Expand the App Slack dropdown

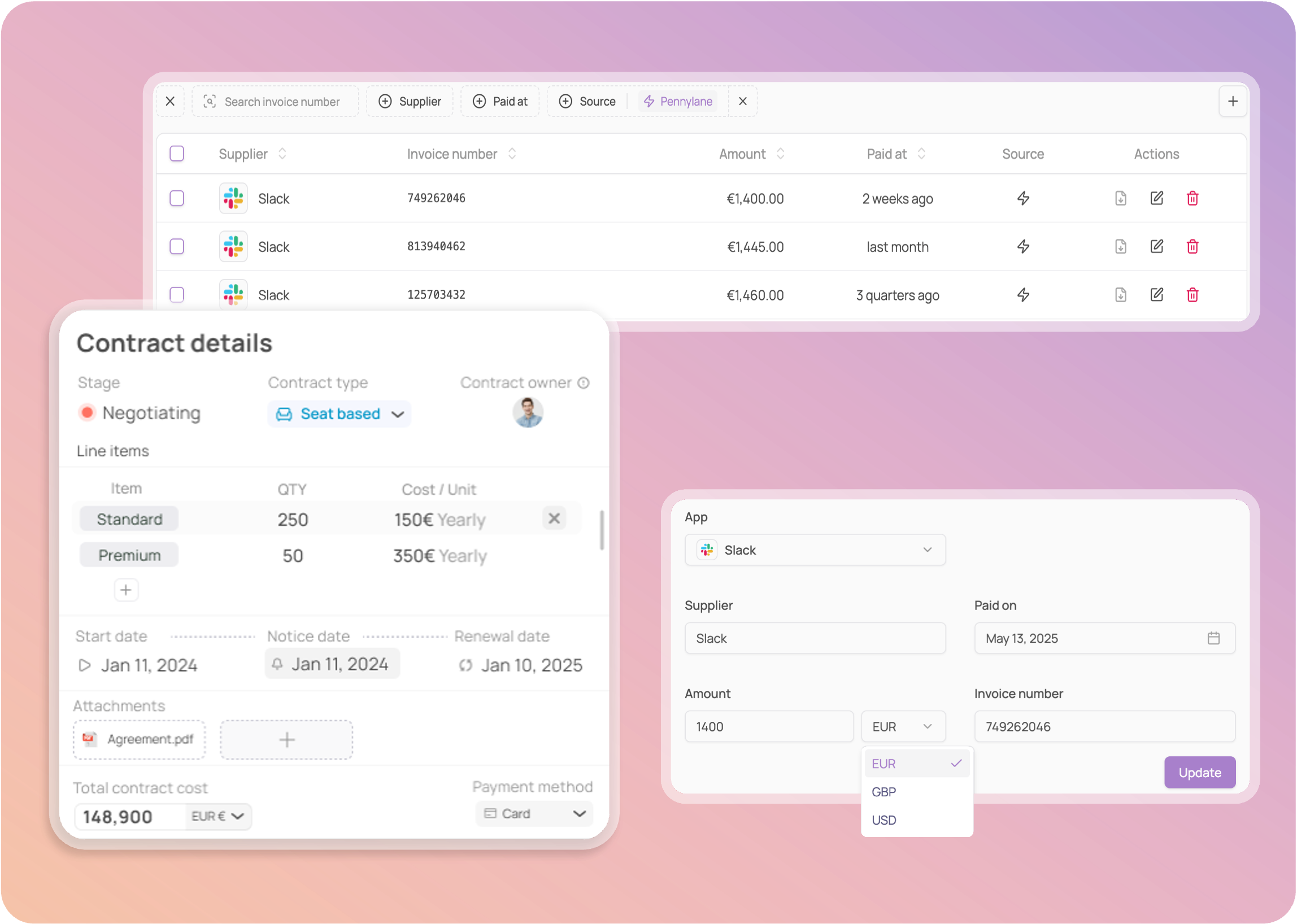click(x=815, y=550)
